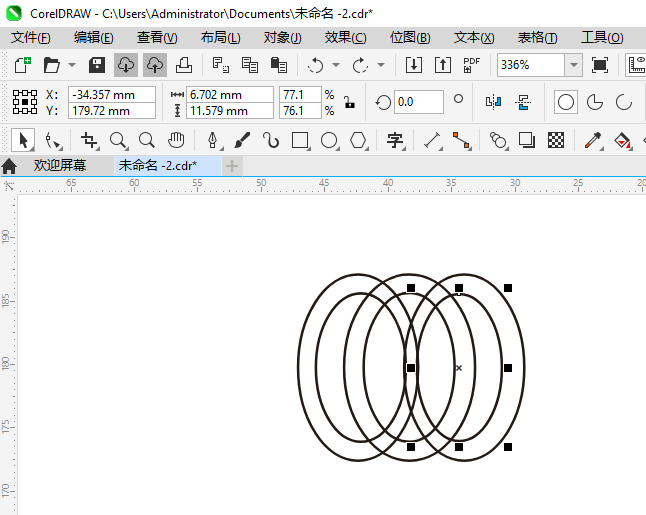The image size is (646, 515).
Task: Expand the undo history dropdown
Action: pos(336,65)
